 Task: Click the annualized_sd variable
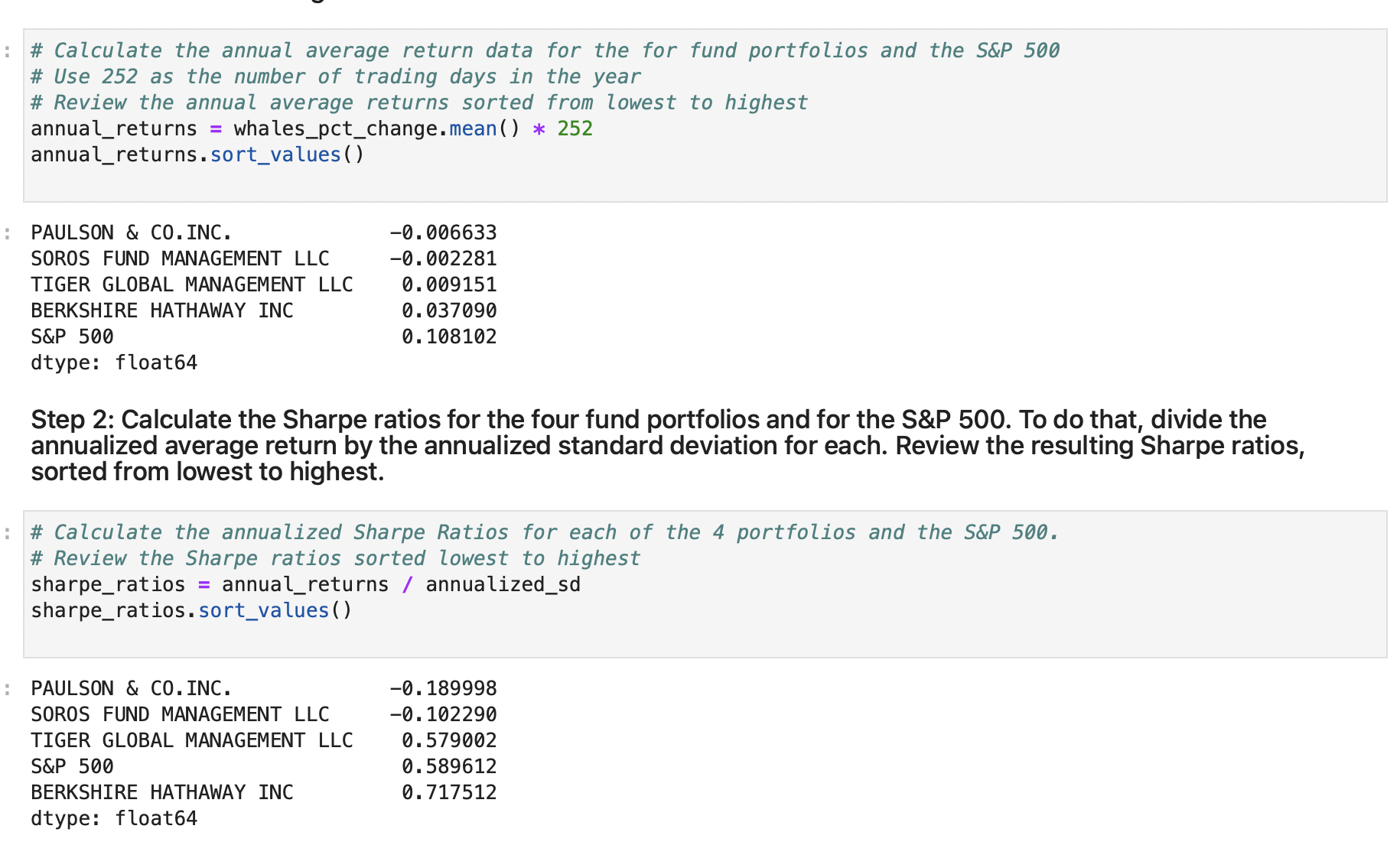[x=503, y=584]
